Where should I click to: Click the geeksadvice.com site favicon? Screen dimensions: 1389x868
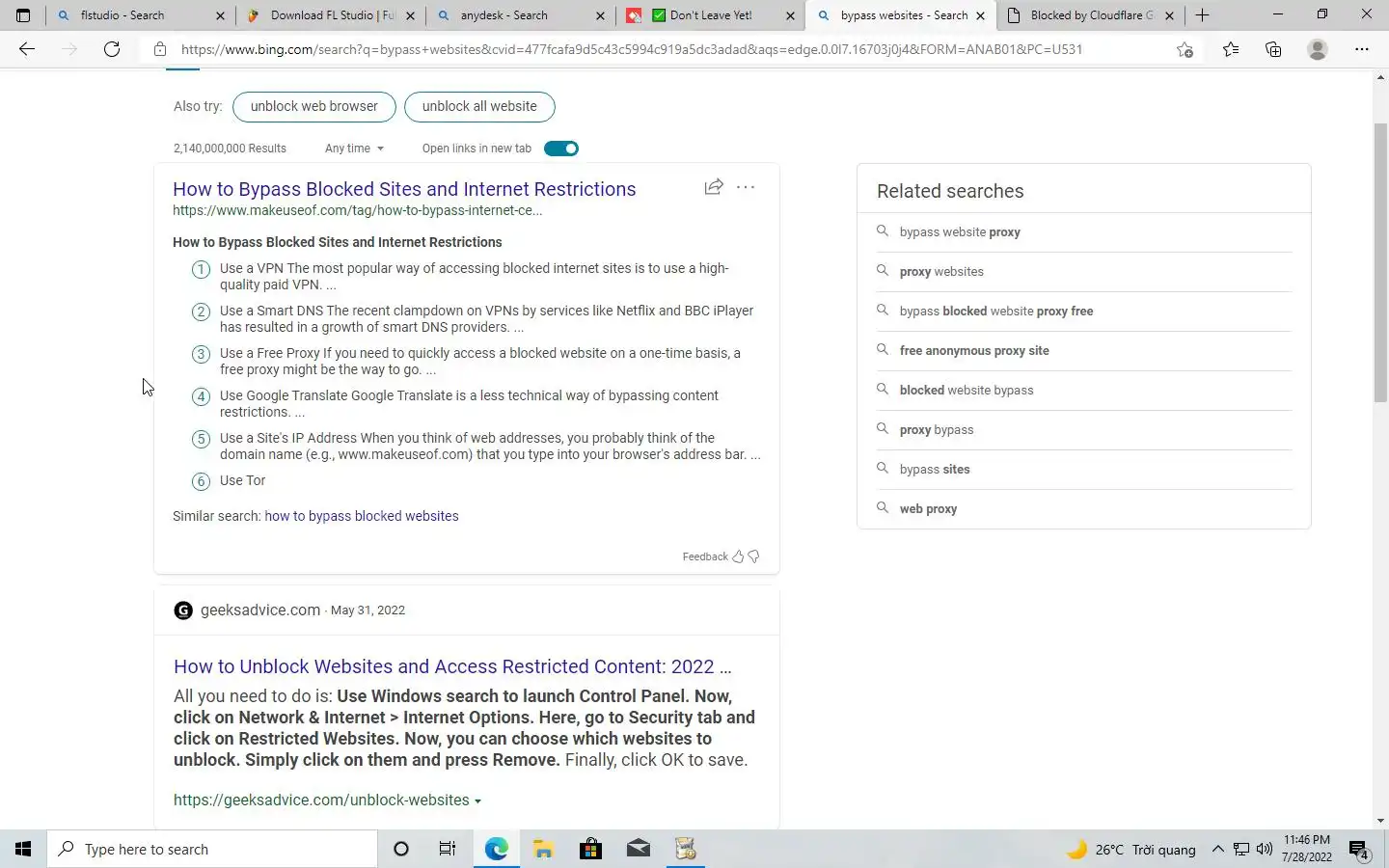[x=183, y=610]
